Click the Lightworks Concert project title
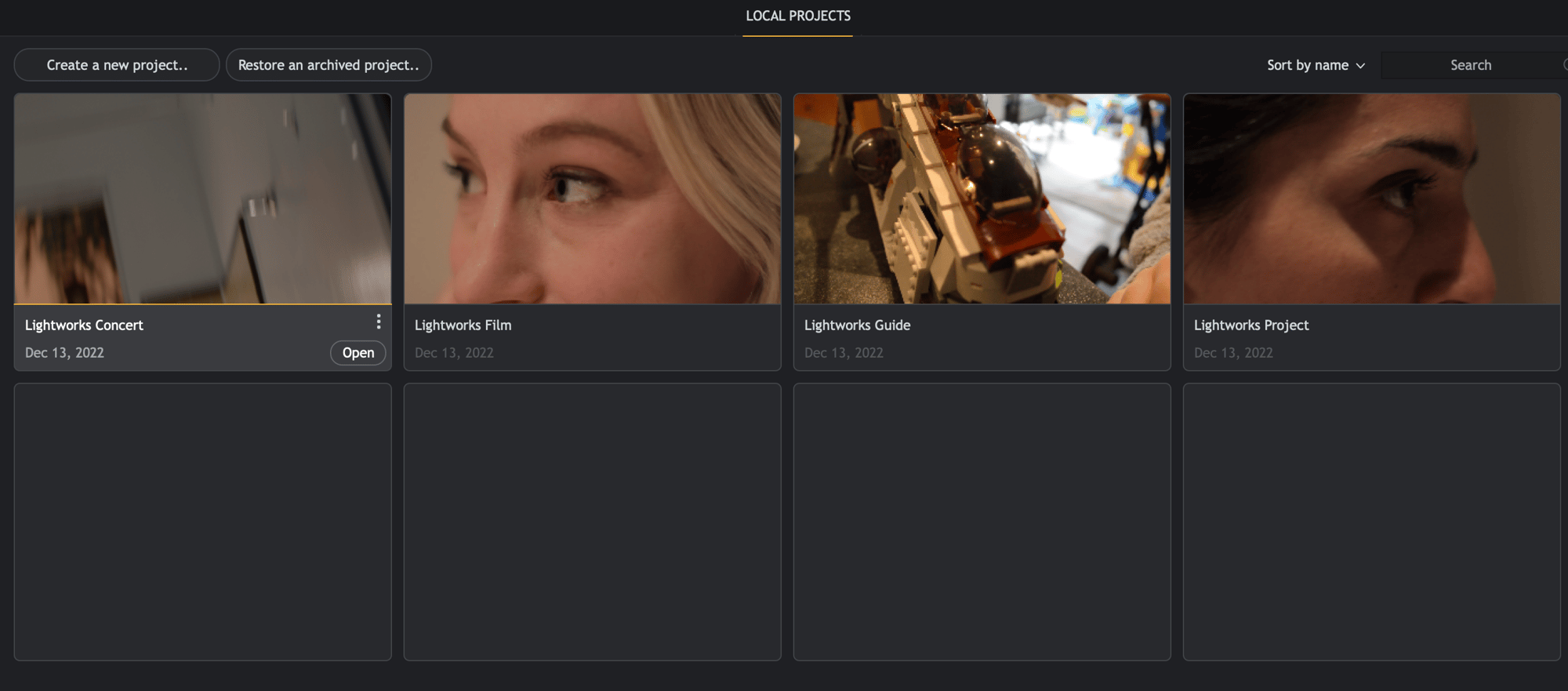This screenshot has height=691, width=1568. pyautogui.click(x=84, y=325)
